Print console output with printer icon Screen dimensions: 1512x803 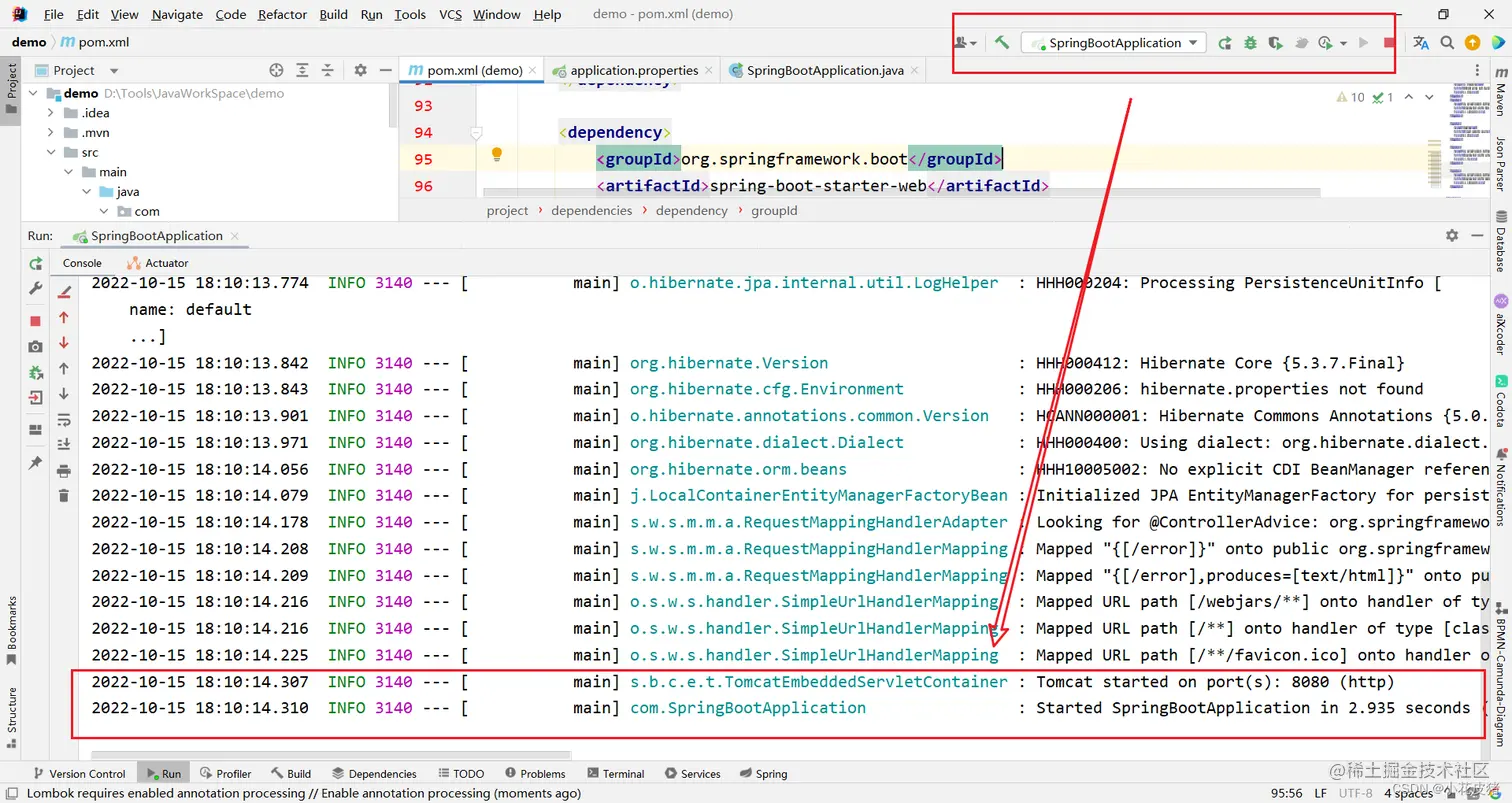pos(64,470)
